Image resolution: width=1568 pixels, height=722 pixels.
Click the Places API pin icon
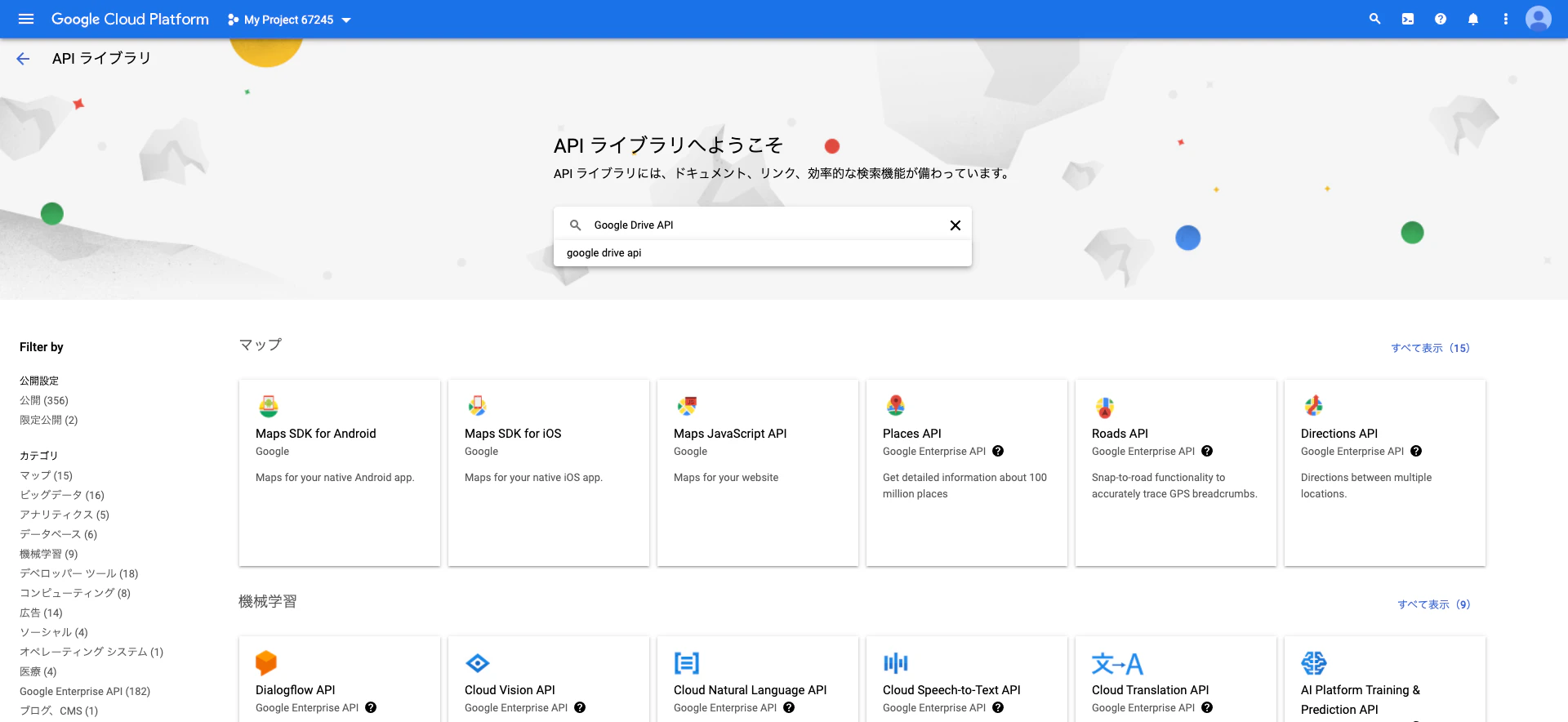pyautogui.click(x=896, y=406)
